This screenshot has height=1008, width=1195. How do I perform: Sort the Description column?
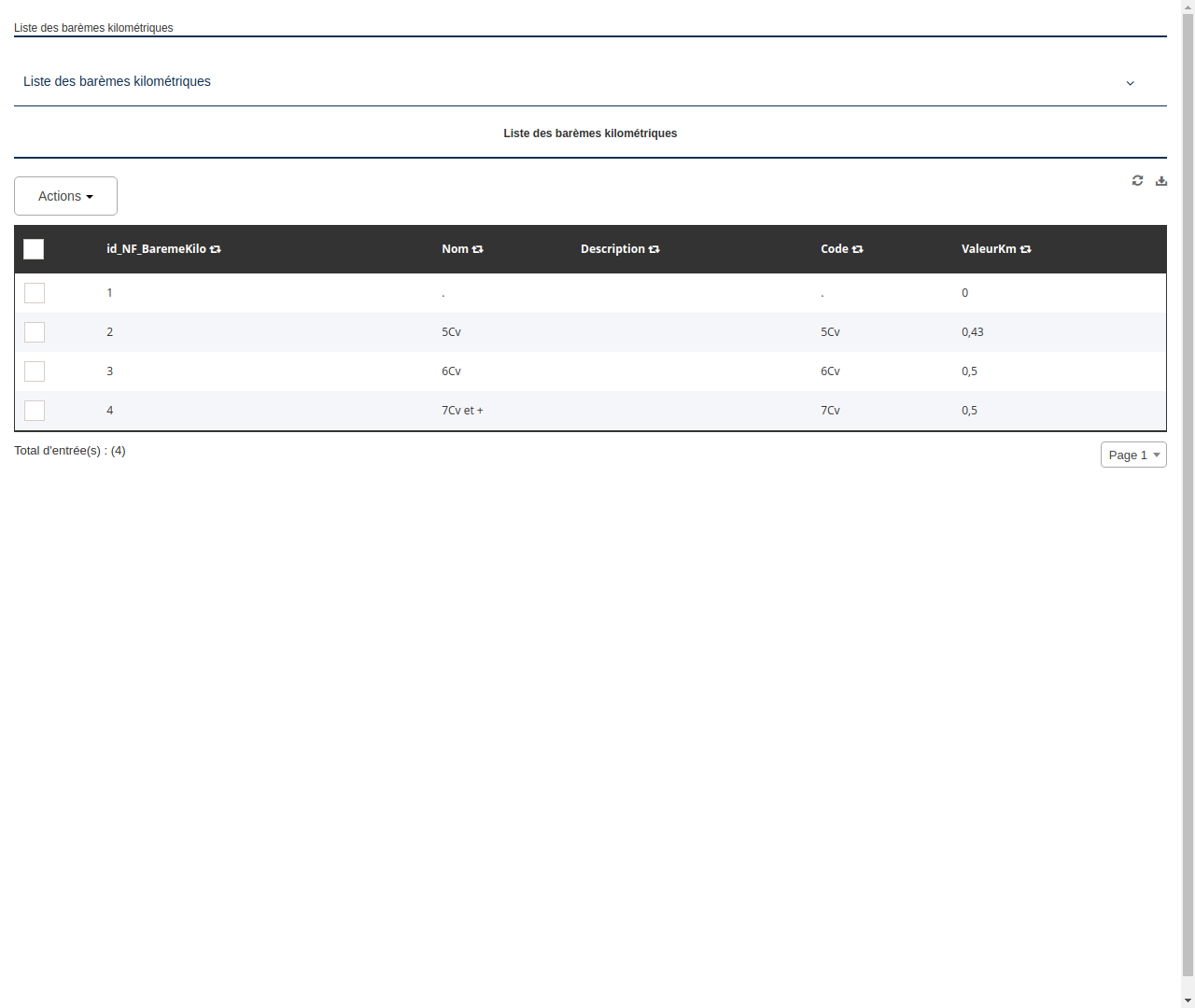[654, 249]
